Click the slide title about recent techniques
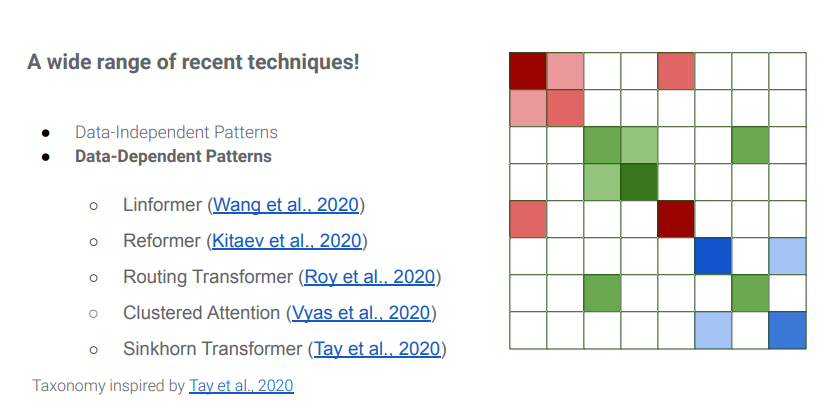The width and height of the screenshot is (837, 417). click(x=193, y=62)
